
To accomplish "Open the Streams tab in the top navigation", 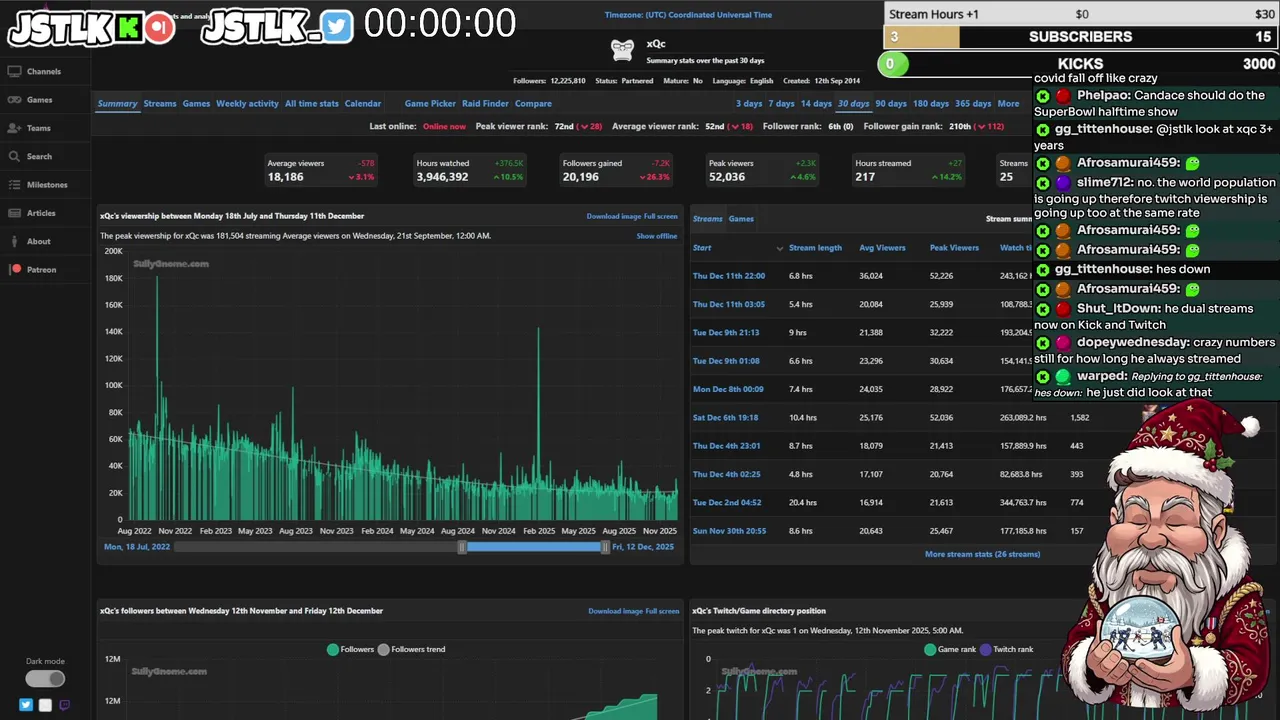I will [x=160, y=104].
